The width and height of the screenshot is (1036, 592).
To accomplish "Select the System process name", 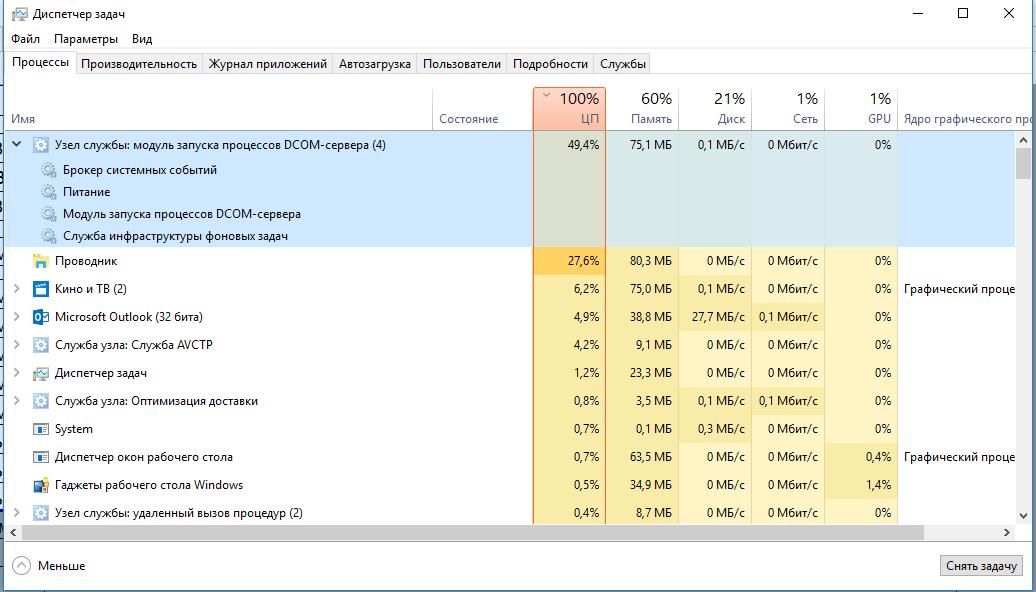I will click(73, 429).
